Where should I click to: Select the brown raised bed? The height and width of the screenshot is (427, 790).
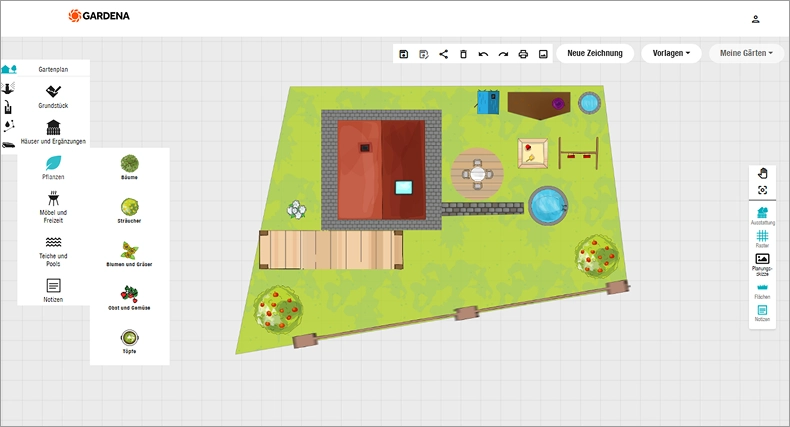[539, 105]
